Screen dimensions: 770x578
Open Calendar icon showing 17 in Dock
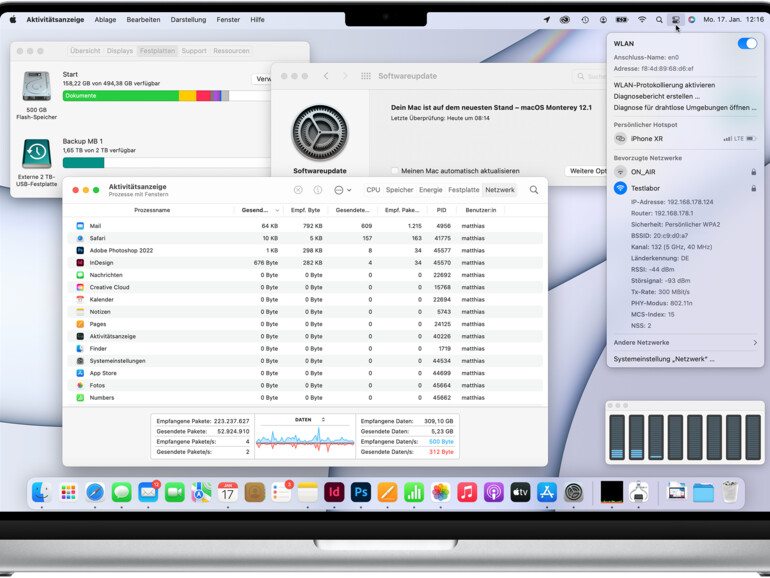227,492
